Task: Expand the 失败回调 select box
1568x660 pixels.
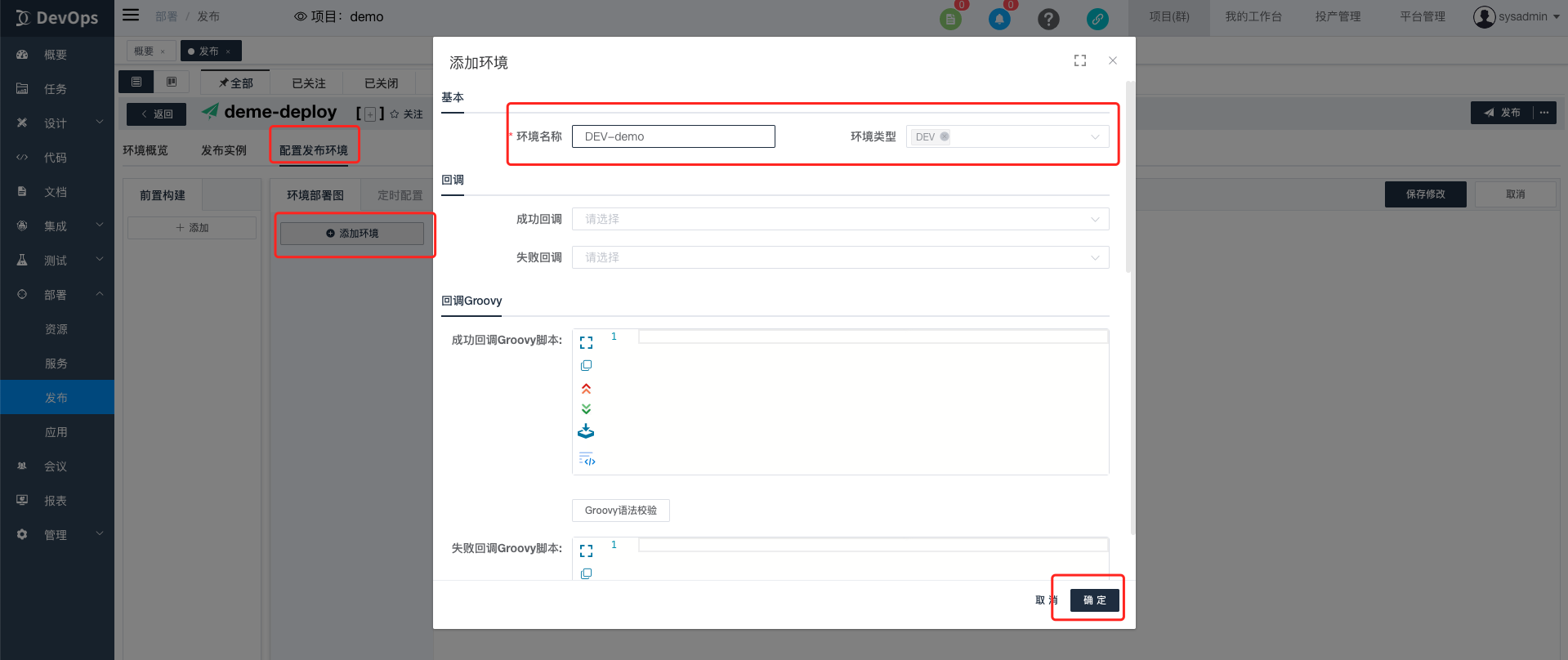Action: (x=840, y=257)
